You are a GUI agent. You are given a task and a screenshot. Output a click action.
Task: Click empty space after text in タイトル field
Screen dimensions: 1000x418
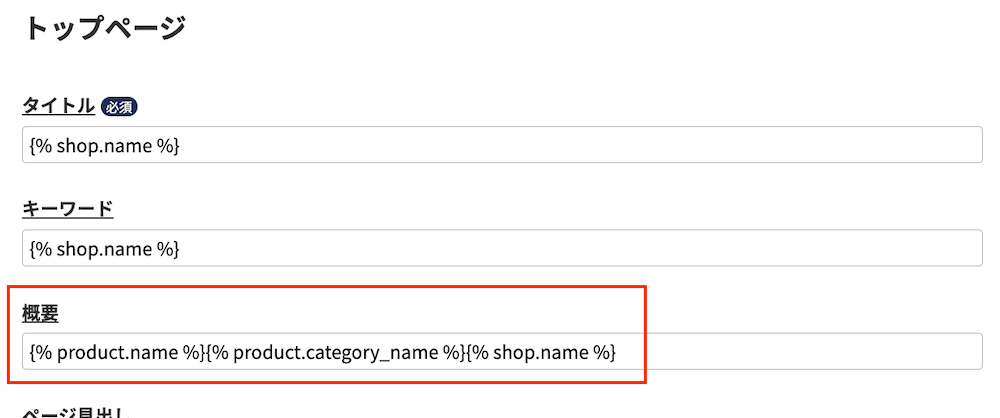pos(580,145)
